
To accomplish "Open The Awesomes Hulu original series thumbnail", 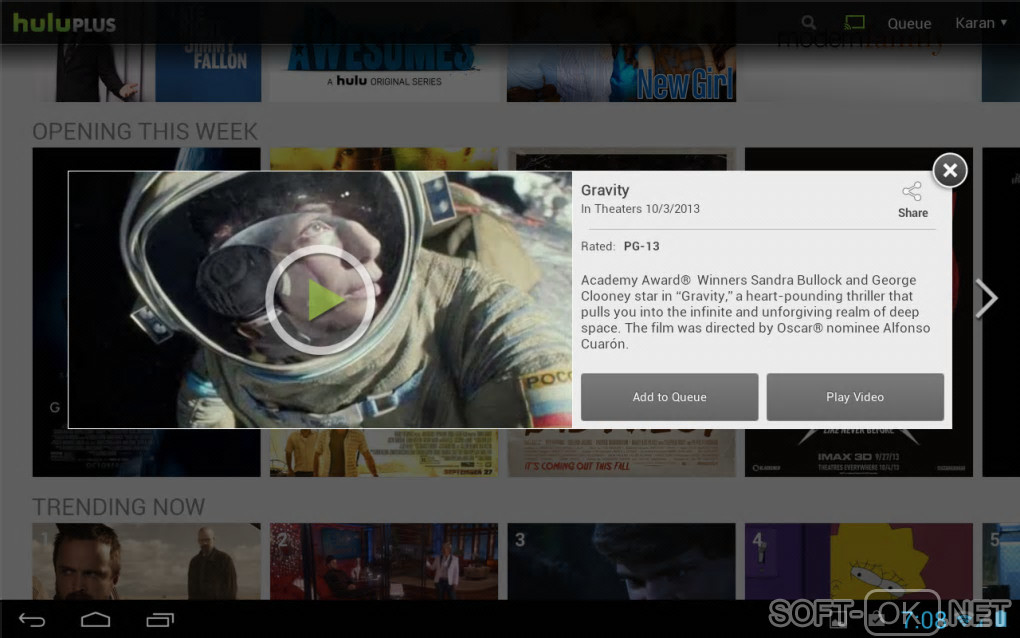I will (383, 73).
